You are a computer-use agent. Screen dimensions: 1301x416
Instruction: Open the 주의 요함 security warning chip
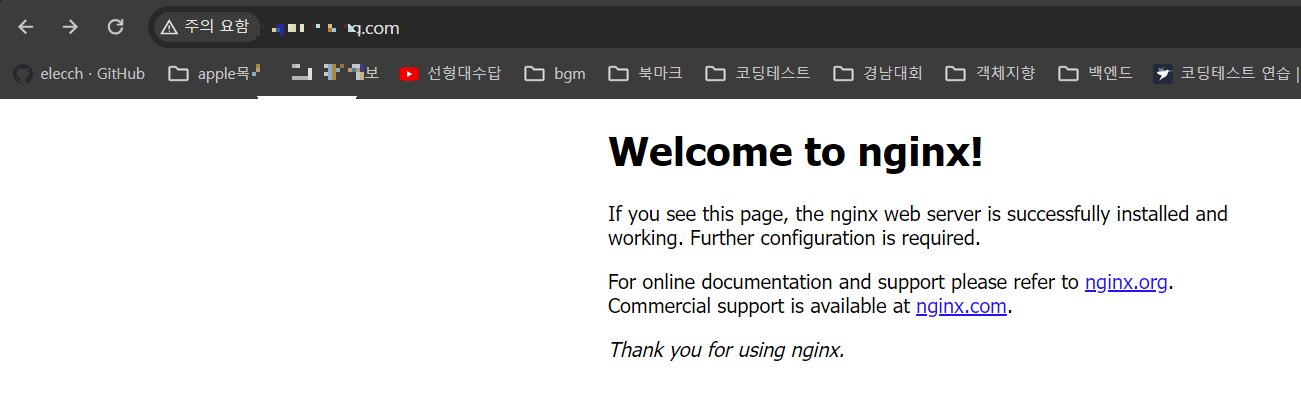205,27
